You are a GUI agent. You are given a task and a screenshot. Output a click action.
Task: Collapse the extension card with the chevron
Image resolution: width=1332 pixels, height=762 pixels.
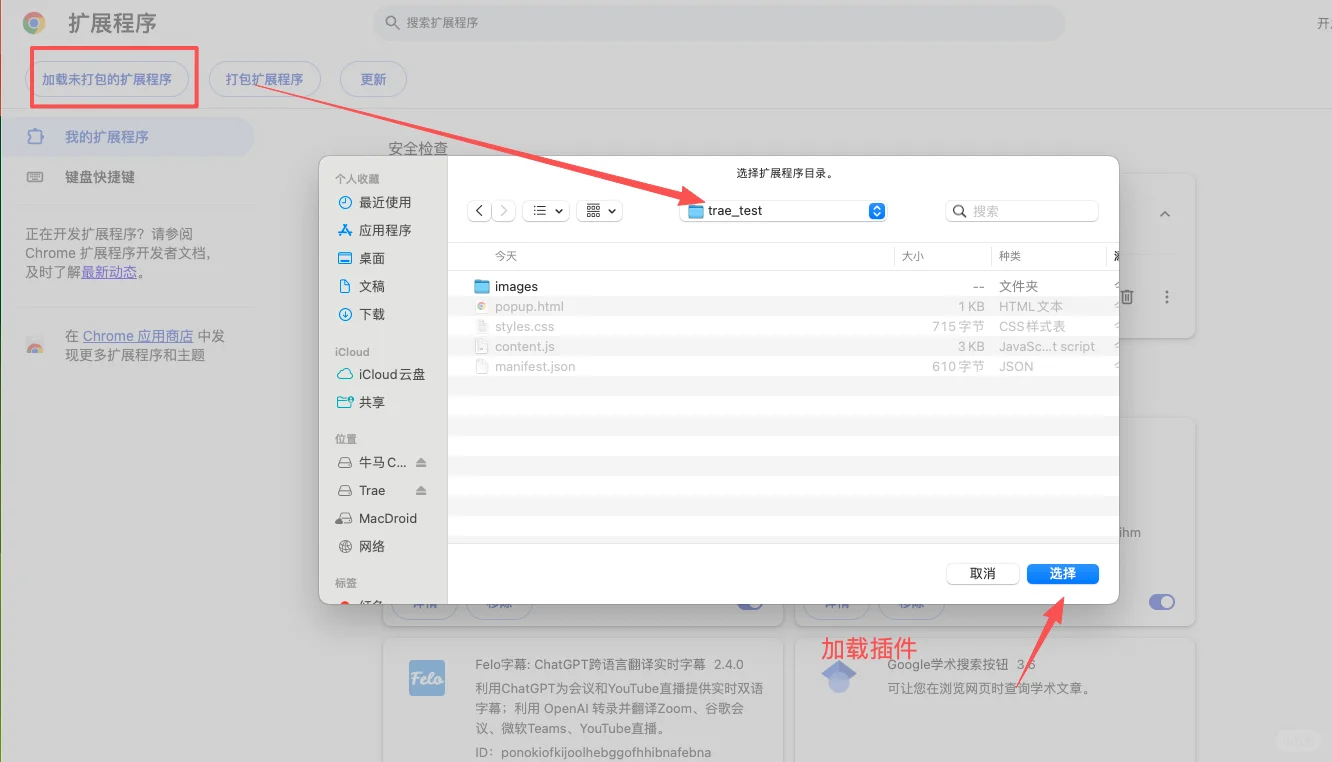click(x=1165, y=213)
